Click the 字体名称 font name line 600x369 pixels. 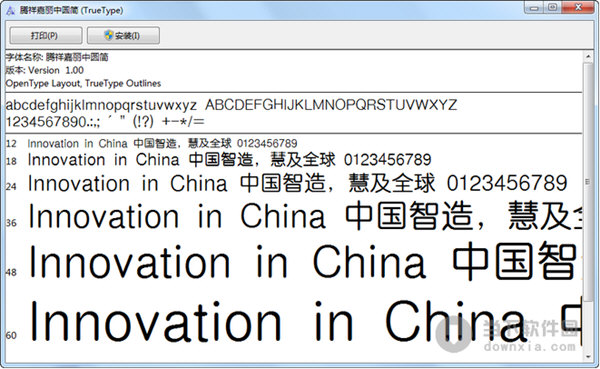tap(57, 57)
